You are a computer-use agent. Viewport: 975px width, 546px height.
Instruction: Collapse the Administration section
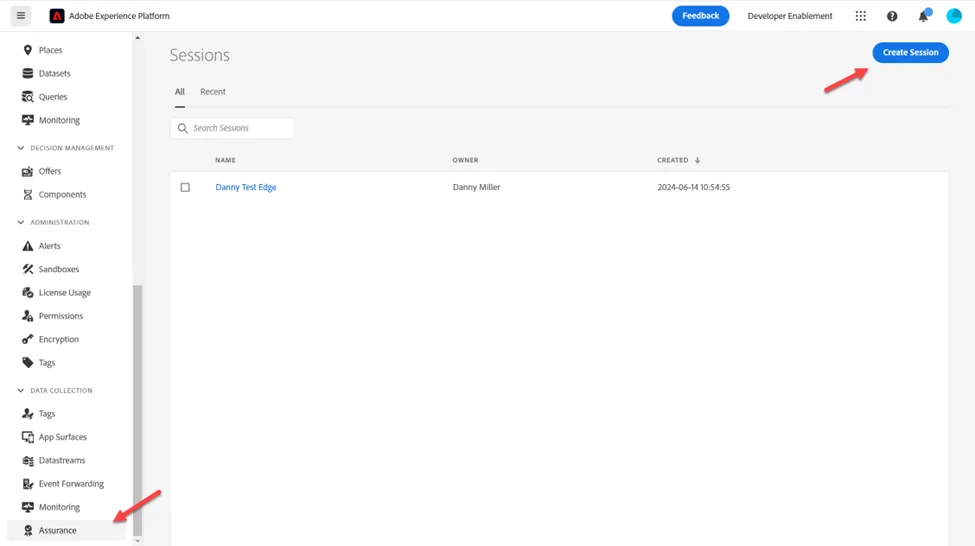click(21, 222)
